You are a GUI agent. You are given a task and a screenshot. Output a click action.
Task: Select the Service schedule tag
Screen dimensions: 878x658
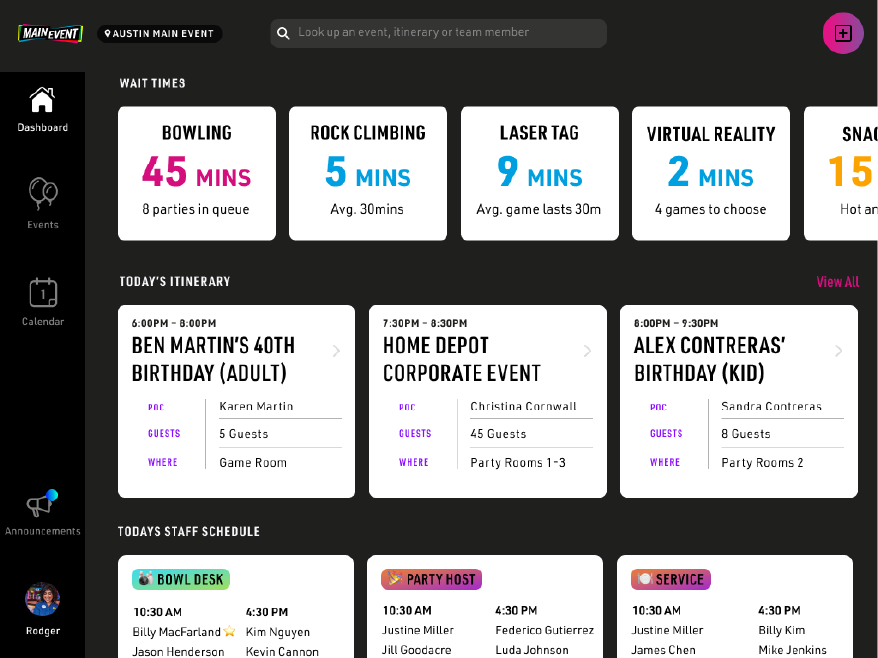[x=670, y=579]
